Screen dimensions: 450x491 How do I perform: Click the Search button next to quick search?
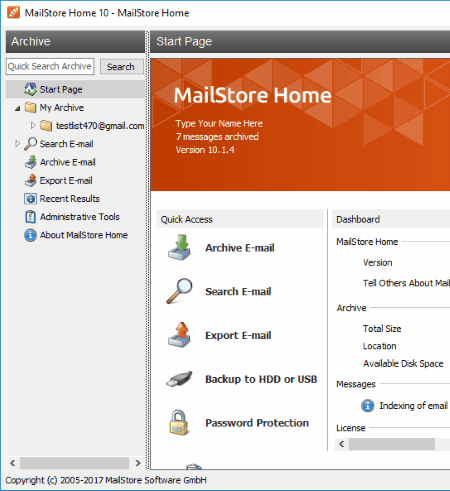click(122, 67)
